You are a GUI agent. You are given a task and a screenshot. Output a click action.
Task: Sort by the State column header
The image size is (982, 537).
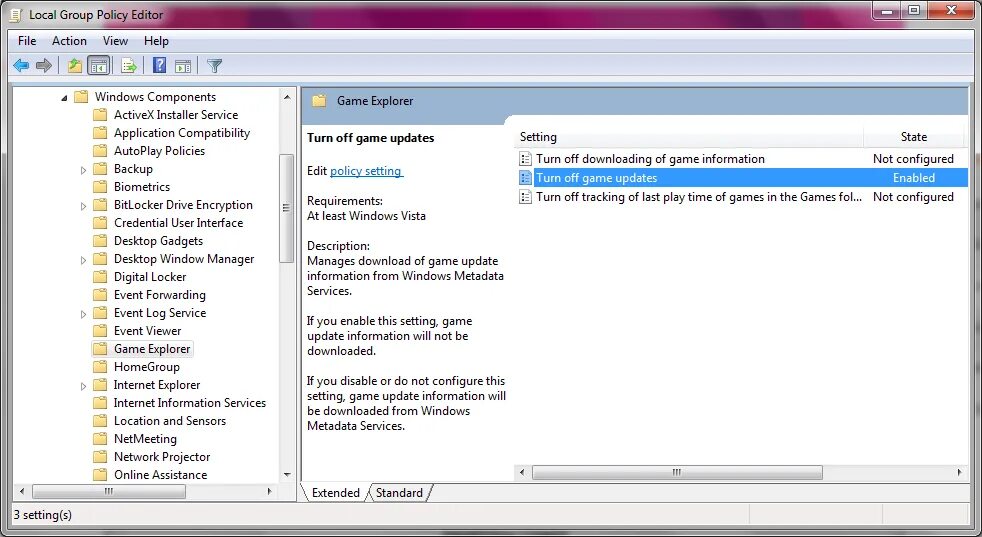pyautogui.click(x=914, y=137)
